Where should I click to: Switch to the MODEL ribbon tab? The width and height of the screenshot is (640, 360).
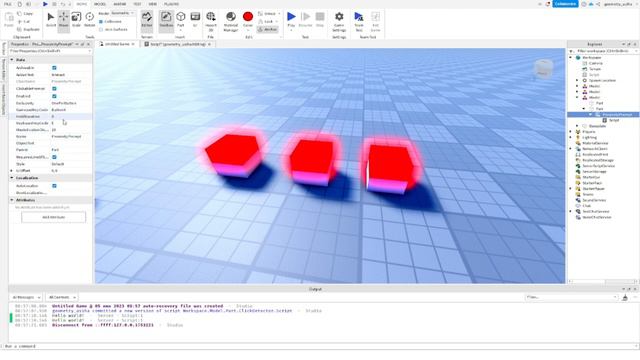pyautogui.click(x=100, y=4)
